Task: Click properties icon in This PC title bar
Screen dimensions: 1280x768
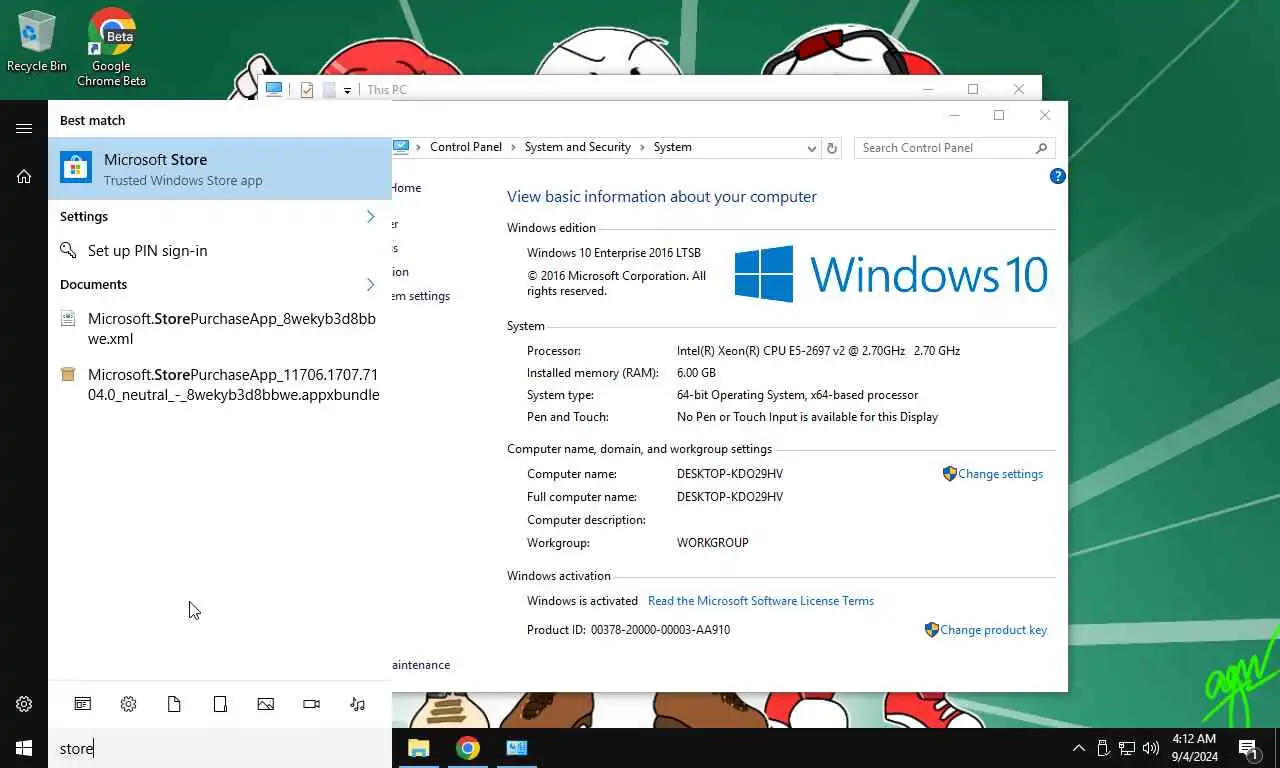Action: click(x=306, y=90)
